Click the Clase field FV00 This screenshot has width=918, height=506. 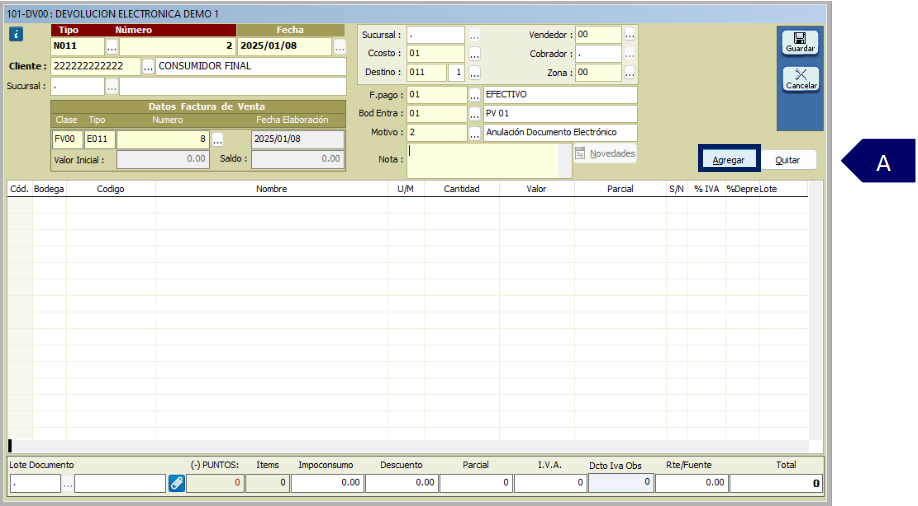coord(67,139)
